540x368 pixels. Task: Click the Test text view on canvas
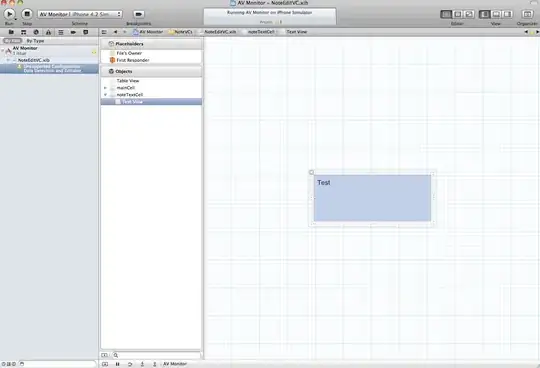pyautogui.click(x=372, y=198)
